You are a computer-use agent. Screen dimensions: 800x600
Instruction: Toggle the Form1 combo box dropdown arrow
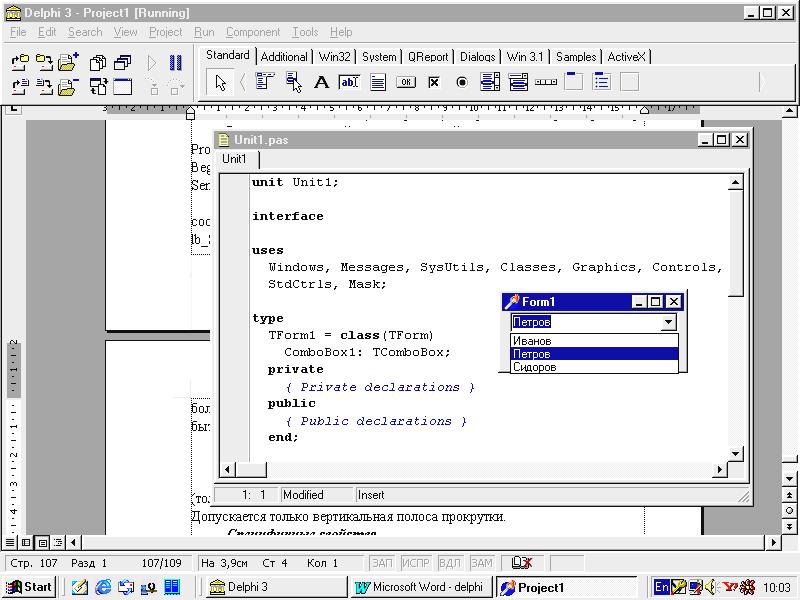[668, 322]
